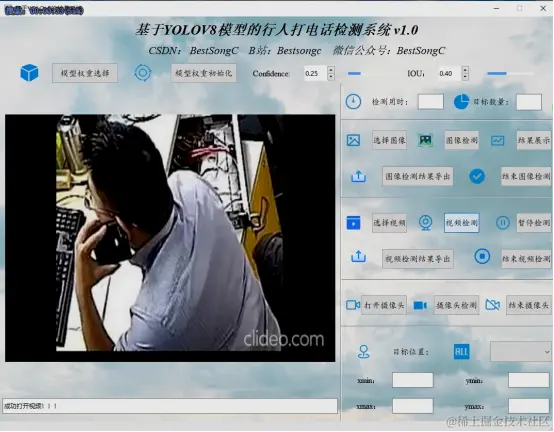The image size is (554, 432).
Task: Click the ymin coordinate field
Action: click(x=529, y=380)
